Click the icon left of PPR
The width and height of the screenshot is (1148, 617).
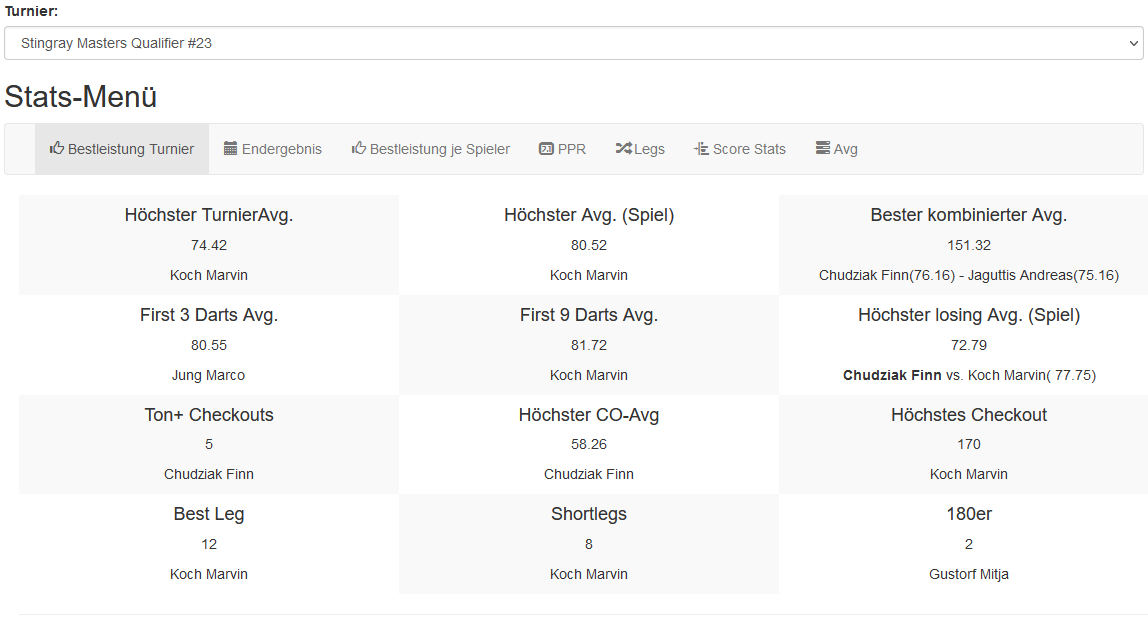point(546,149)
